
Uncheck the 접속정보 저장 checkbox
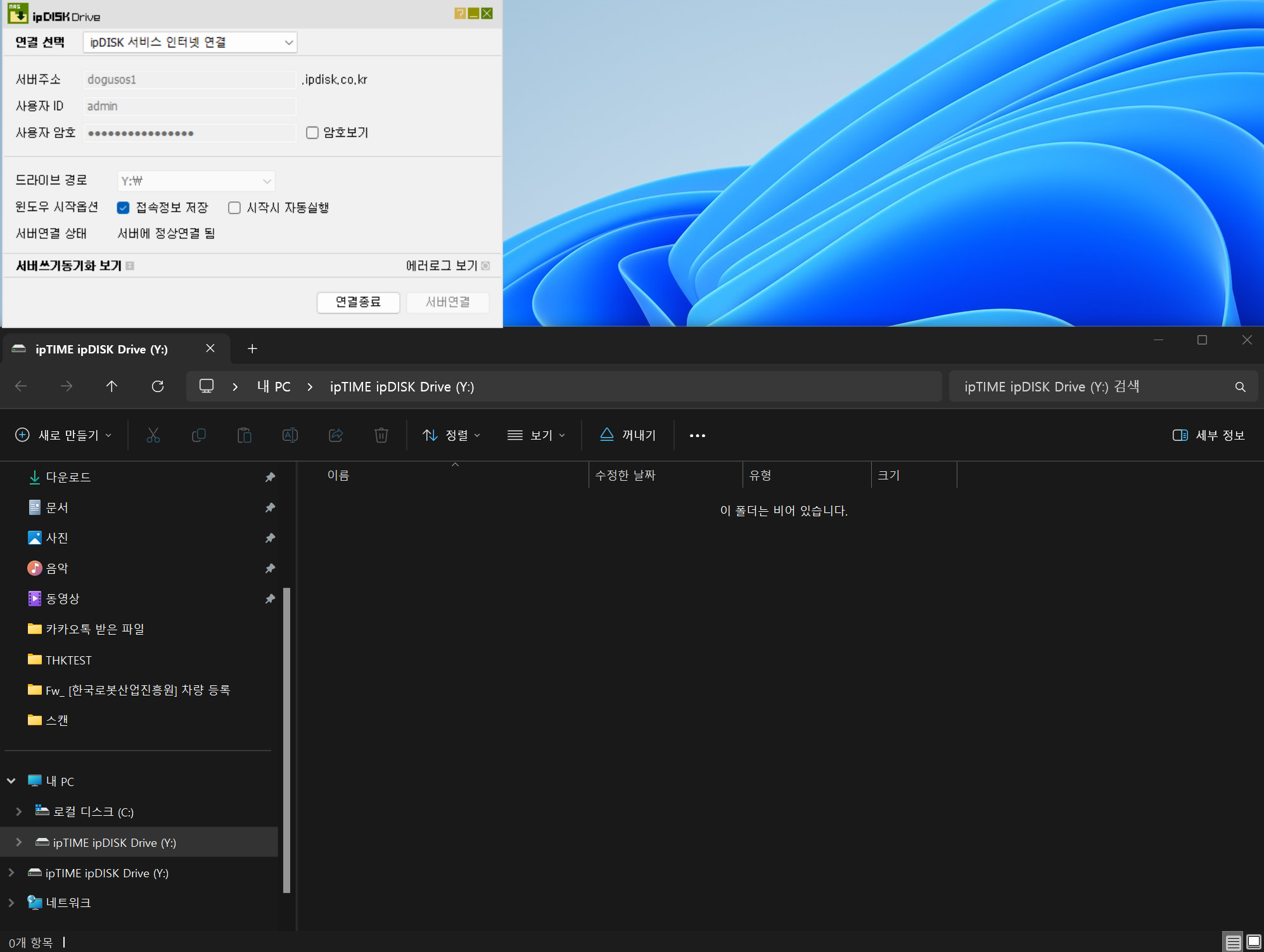click(124, 208)
